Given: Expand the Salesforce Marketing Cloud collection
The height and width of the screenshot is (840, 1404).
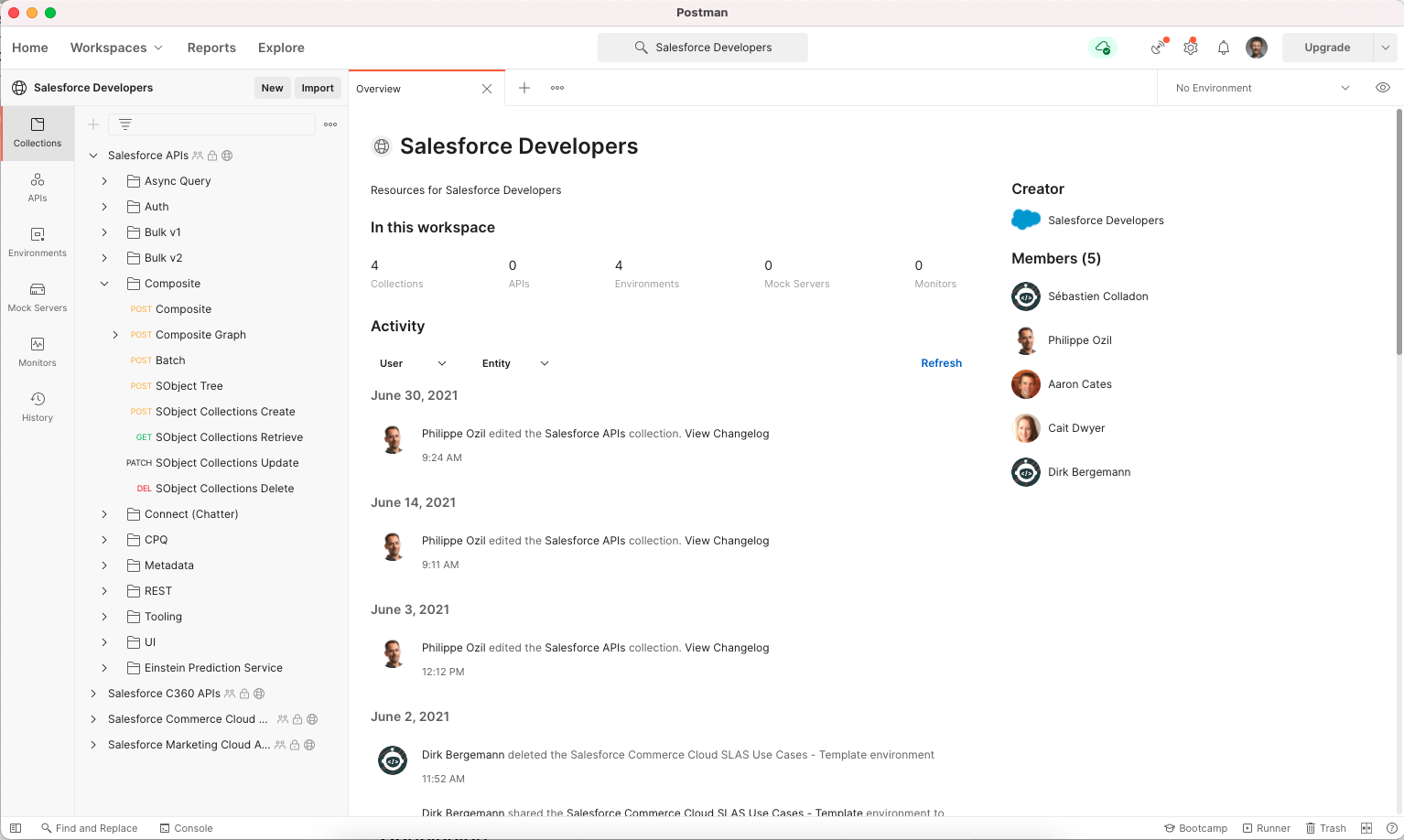Looking at the screenshot, I should tap(93, 745).
